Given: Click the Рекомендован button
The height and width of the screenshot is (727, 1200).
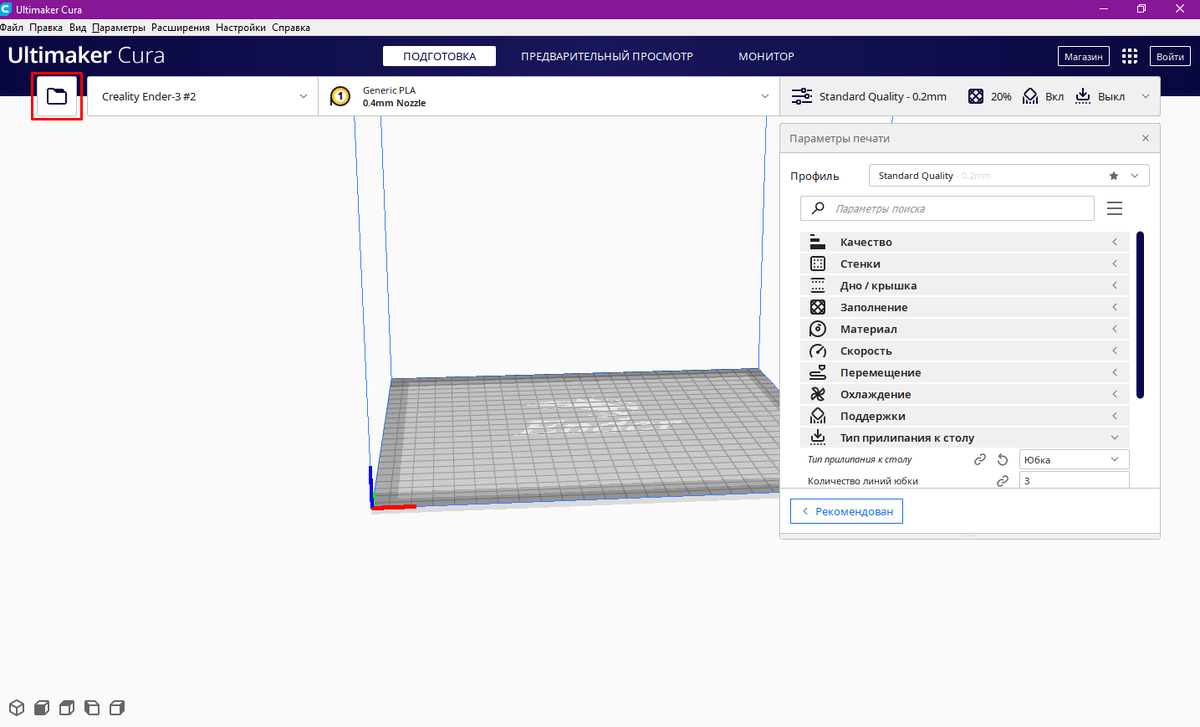Looking at the screenshot, I should (x=846, y=512).
